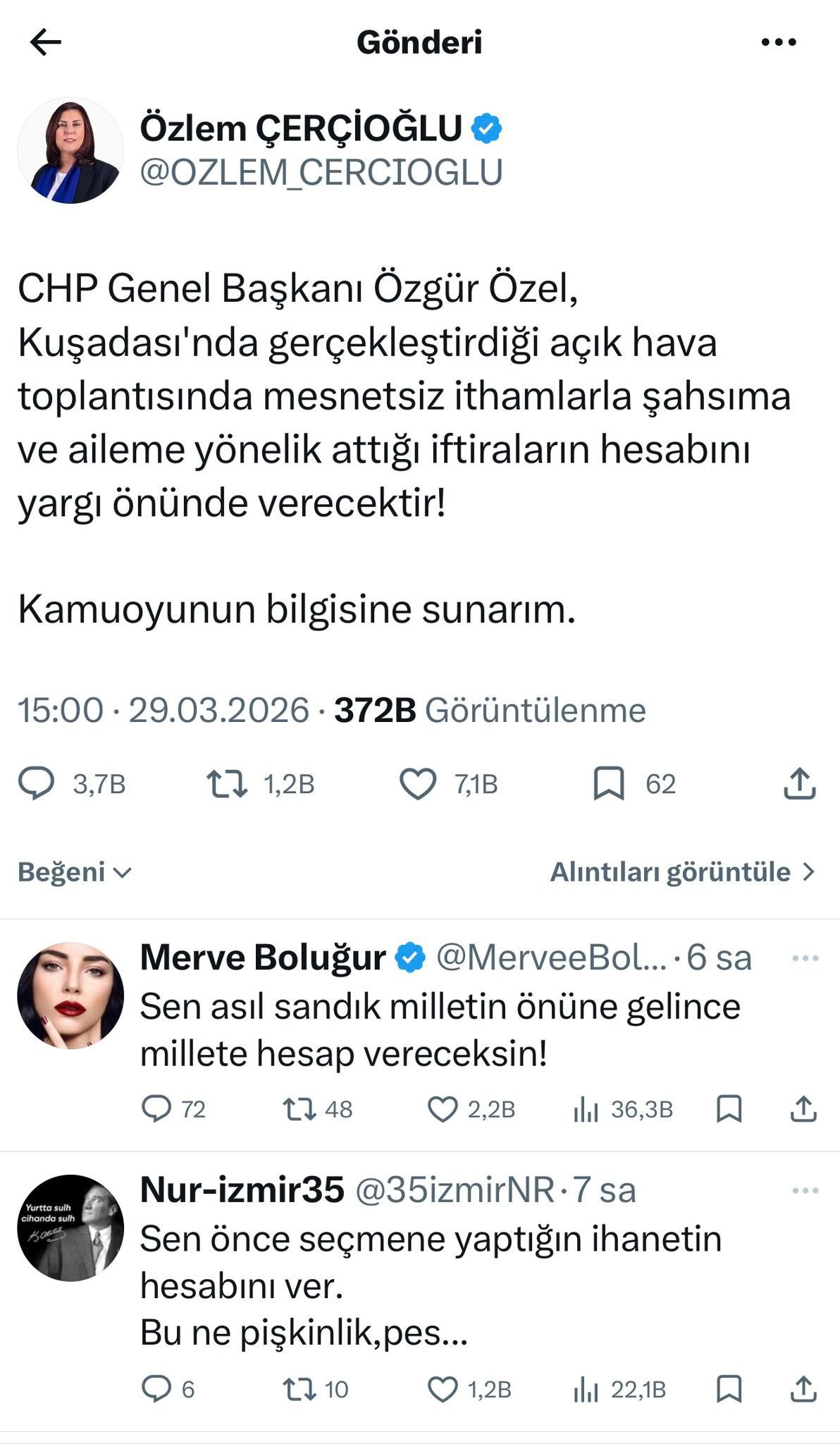Like the main post with 7,1B likes
This screenshot has height=1444, width=840.
[418, 783]
